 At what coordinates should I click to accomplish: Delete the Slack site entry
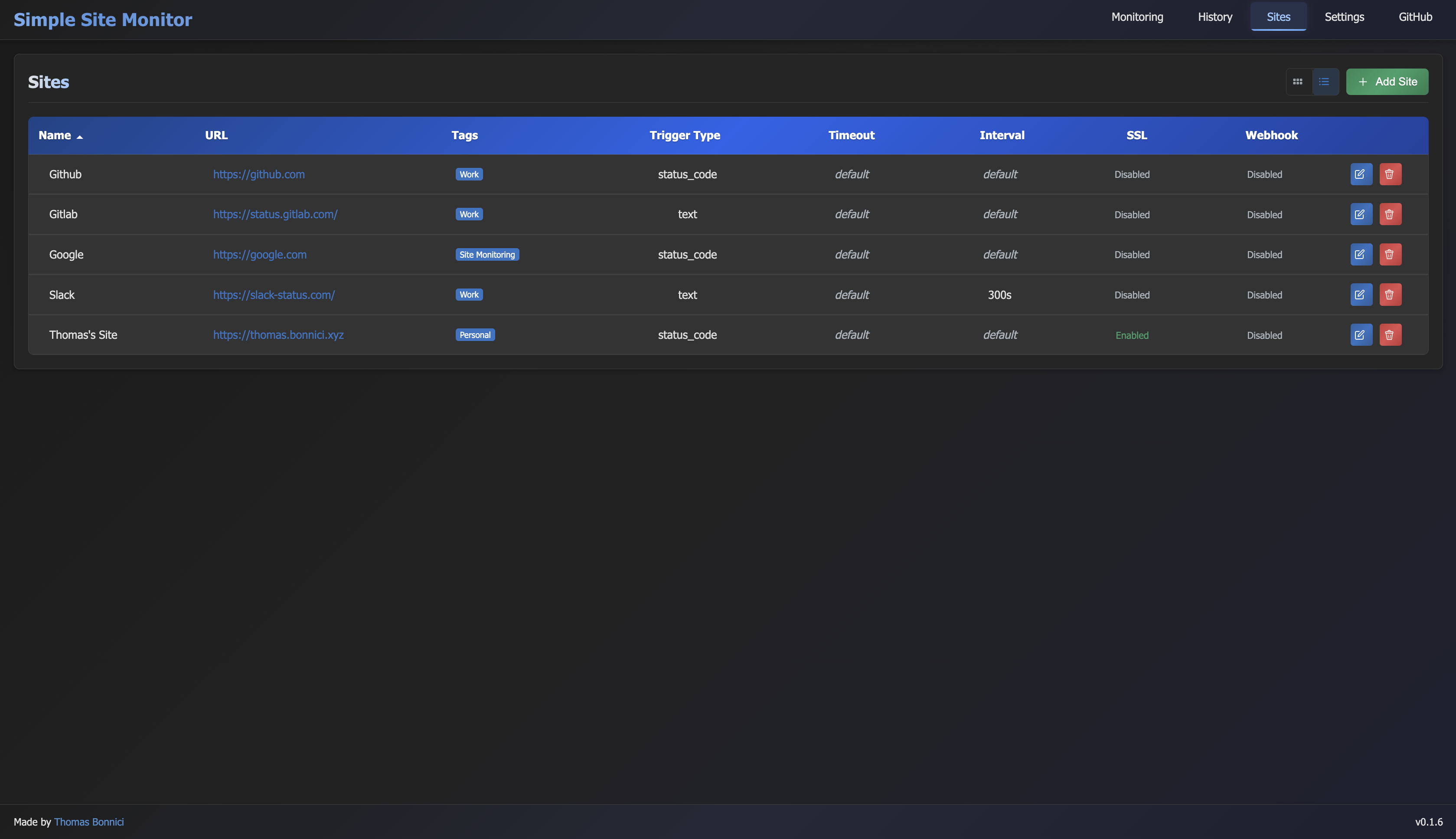(1390, 295)
